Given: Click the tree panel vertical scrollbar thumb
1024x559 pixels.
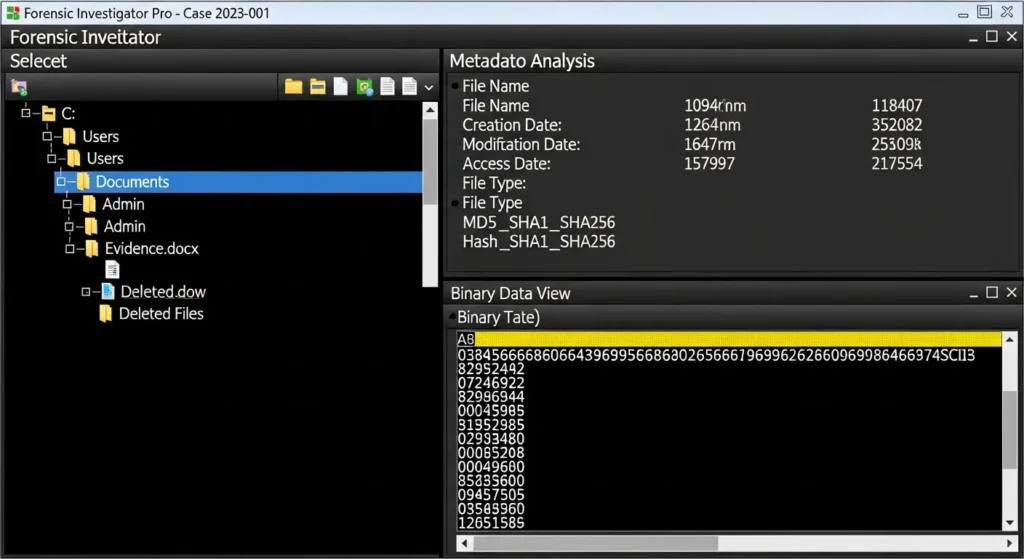Looking at the screenshot, I should [430, 162].
